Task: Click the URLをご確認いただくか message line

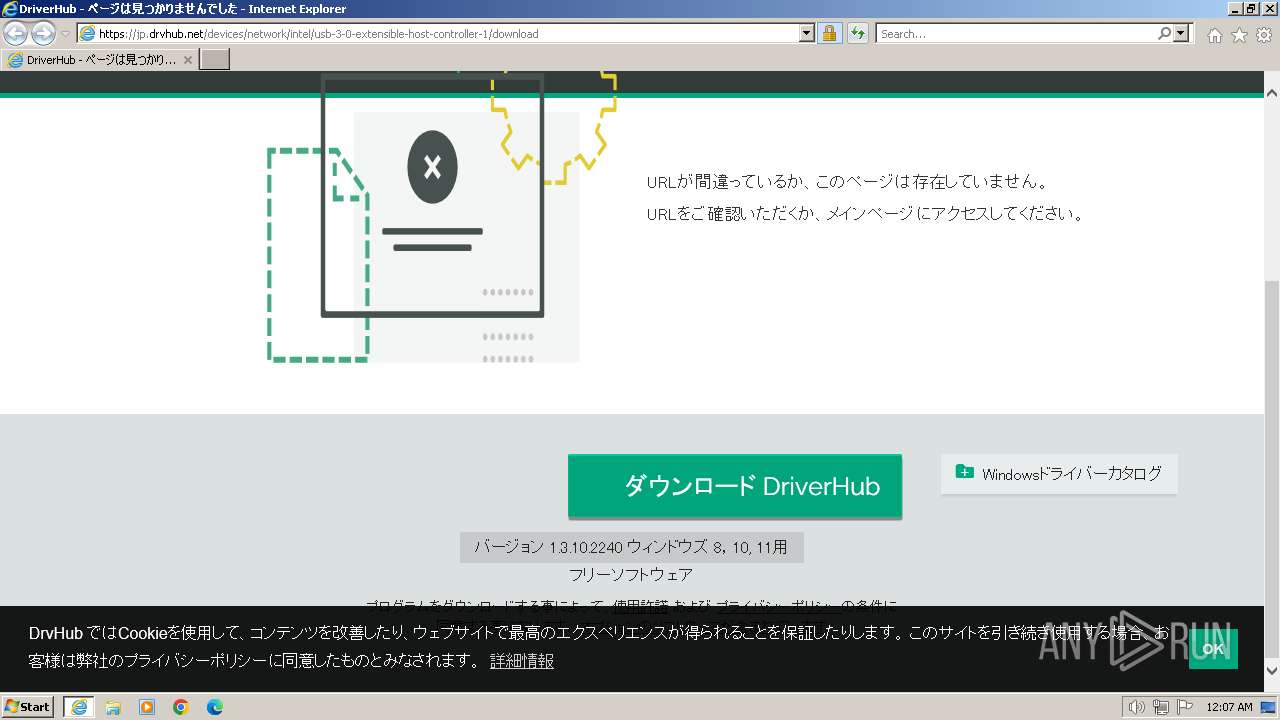Action: click(865, 213)
